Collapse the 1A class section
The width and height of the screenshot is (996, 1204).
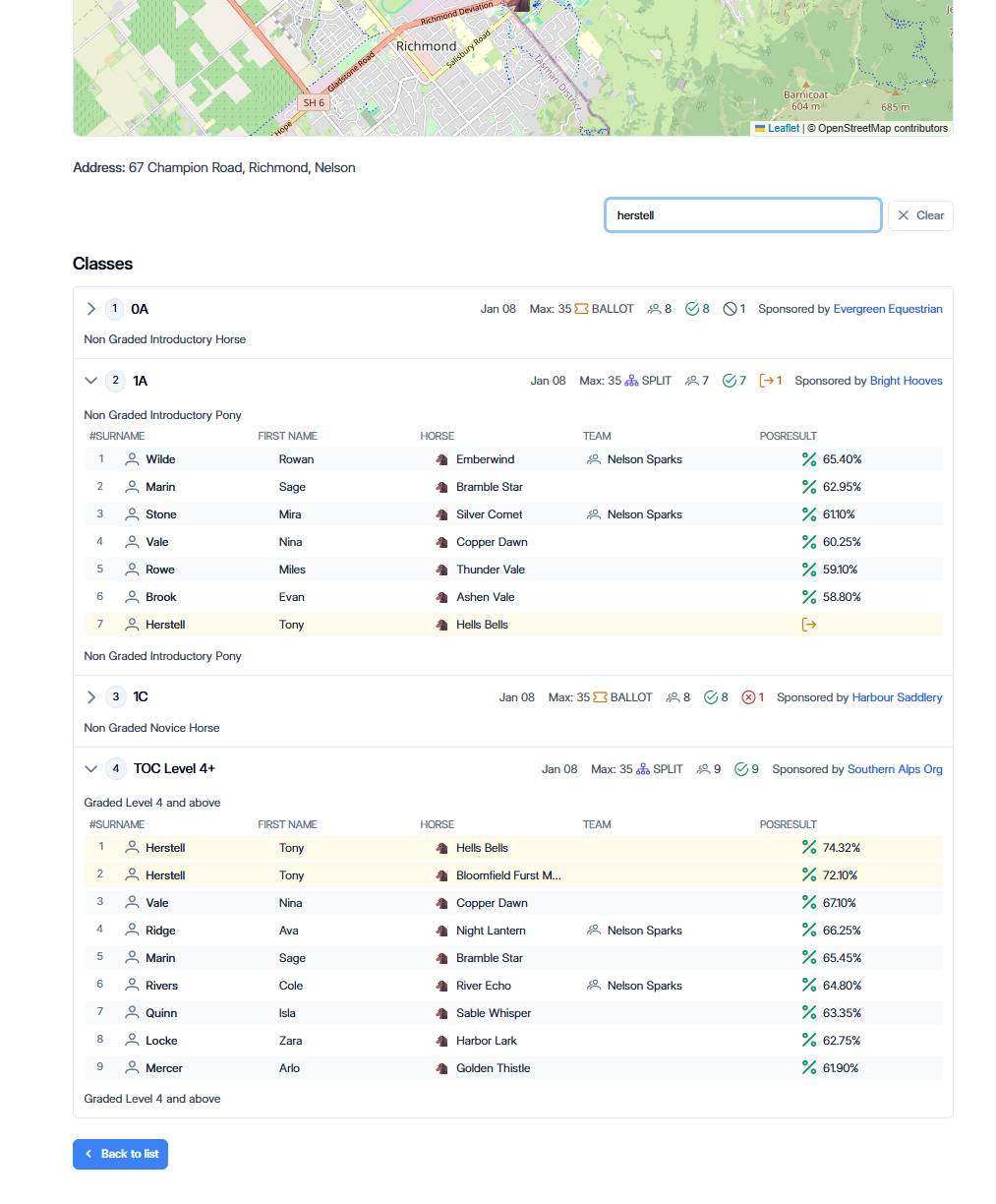point(91,381)
